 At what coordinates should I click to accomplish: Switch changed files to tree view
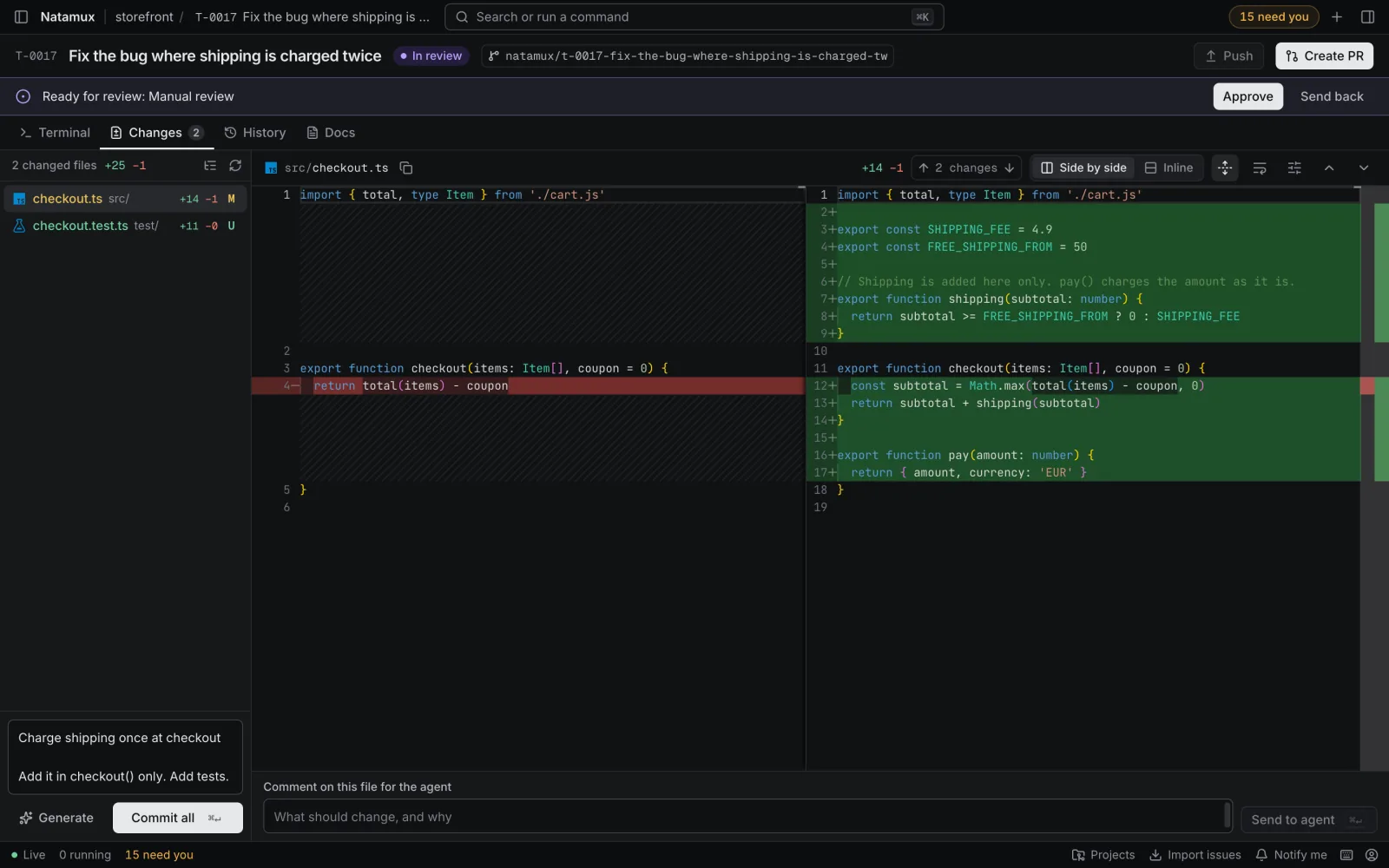tap(210, 165)
